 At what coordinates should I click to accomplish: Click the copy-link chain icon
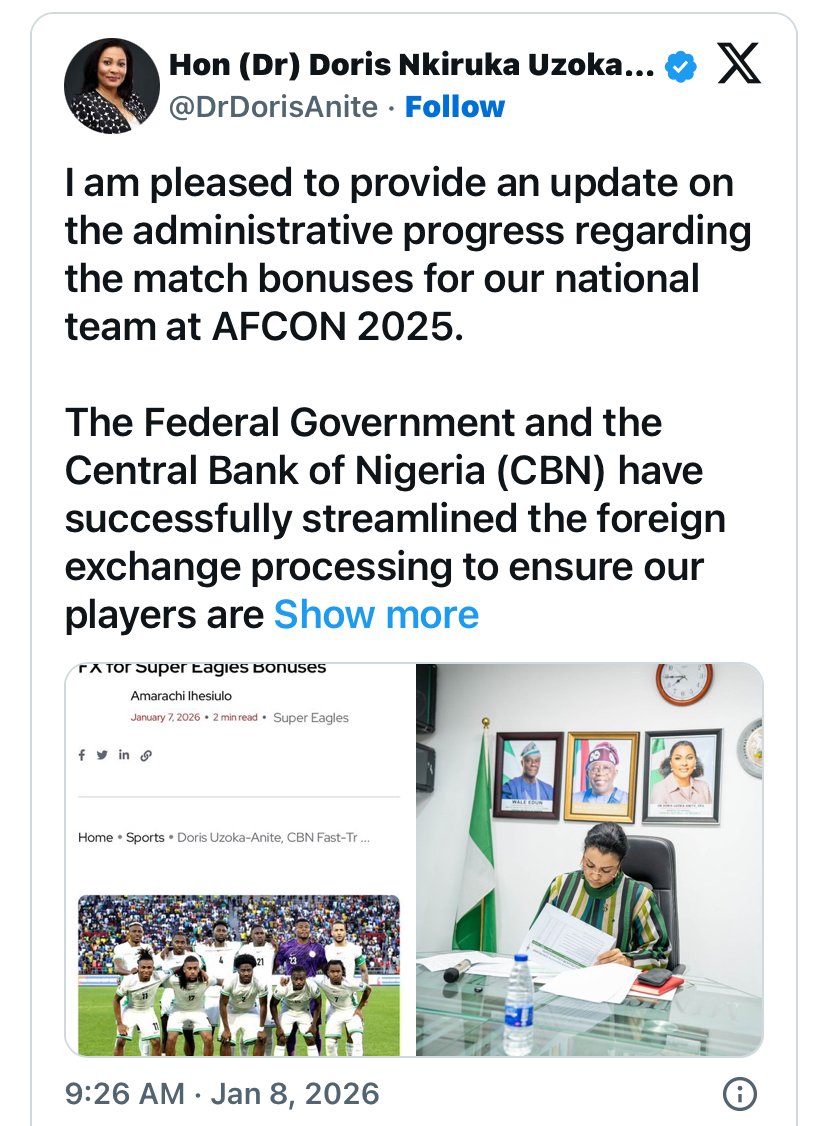click(x=146, y=755)
